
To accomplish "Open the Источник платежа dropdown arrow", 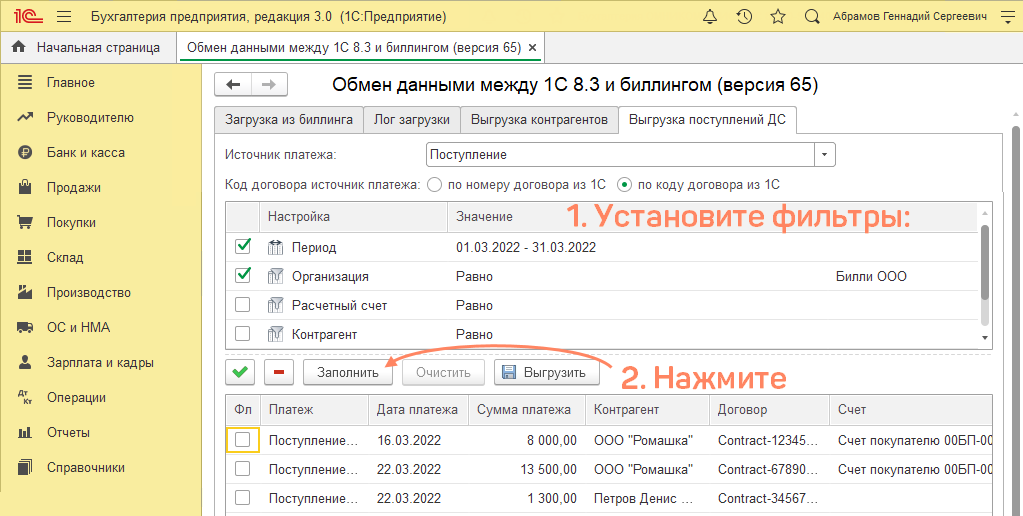I will pos(825,155).
